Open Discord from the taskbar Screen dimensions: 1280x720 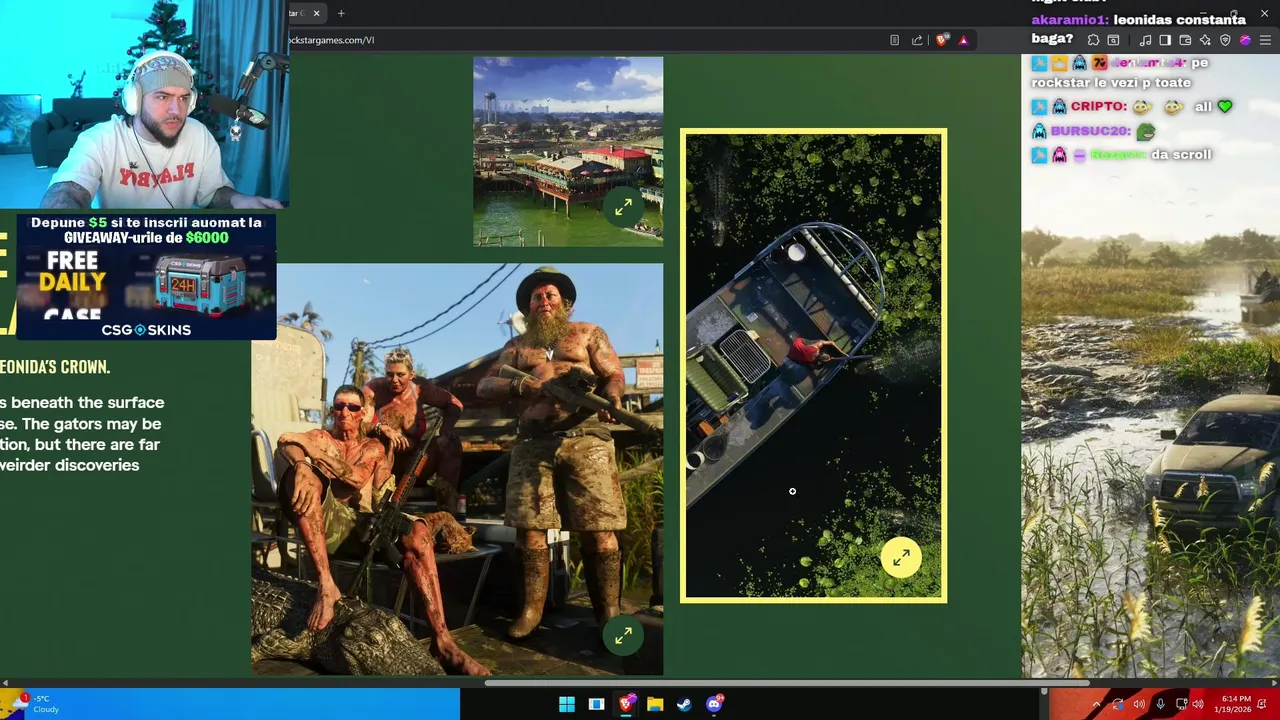(x=714, y=704)
